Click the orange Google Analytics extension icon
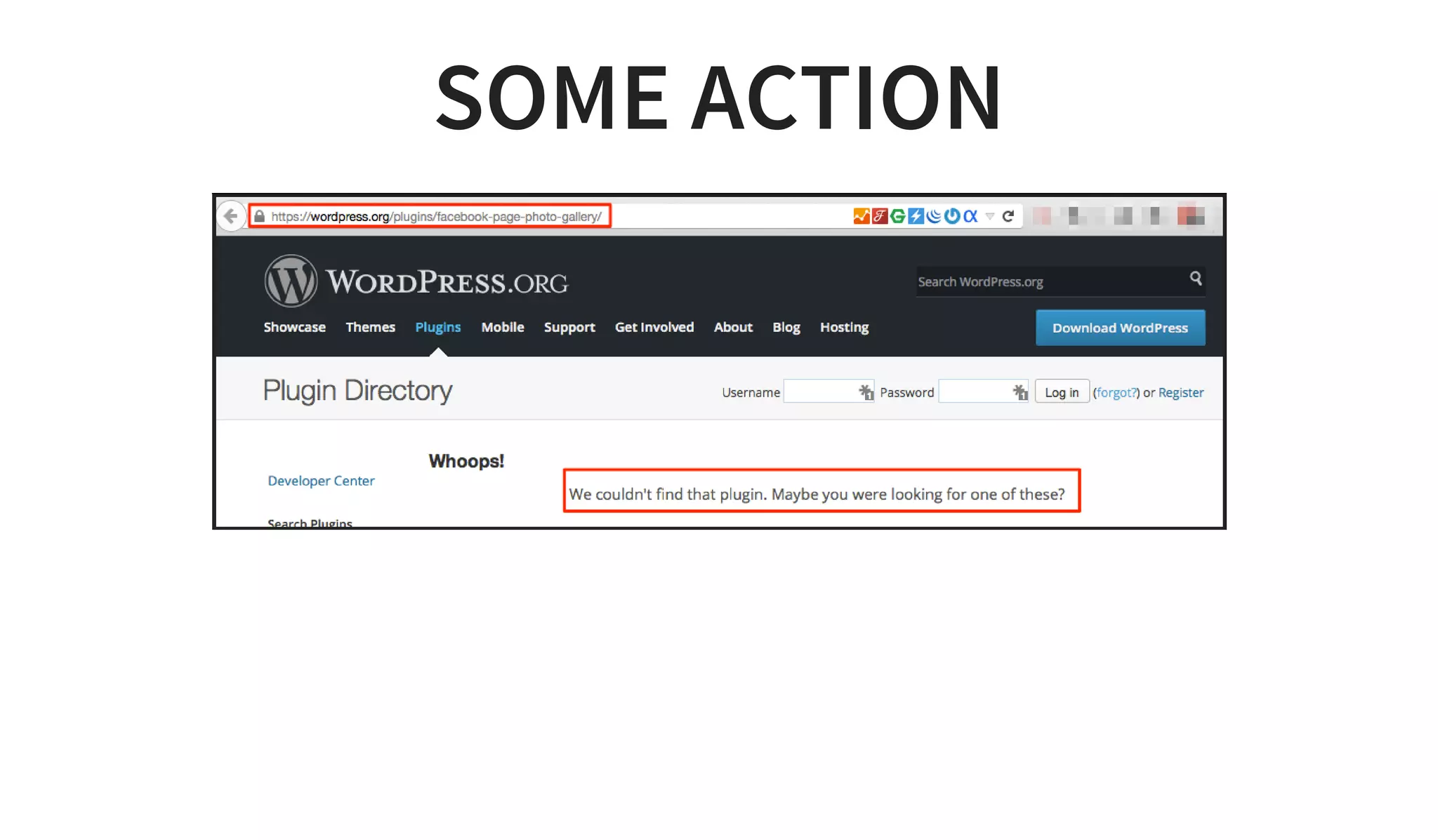1438x840 pixels. (861, 216)
